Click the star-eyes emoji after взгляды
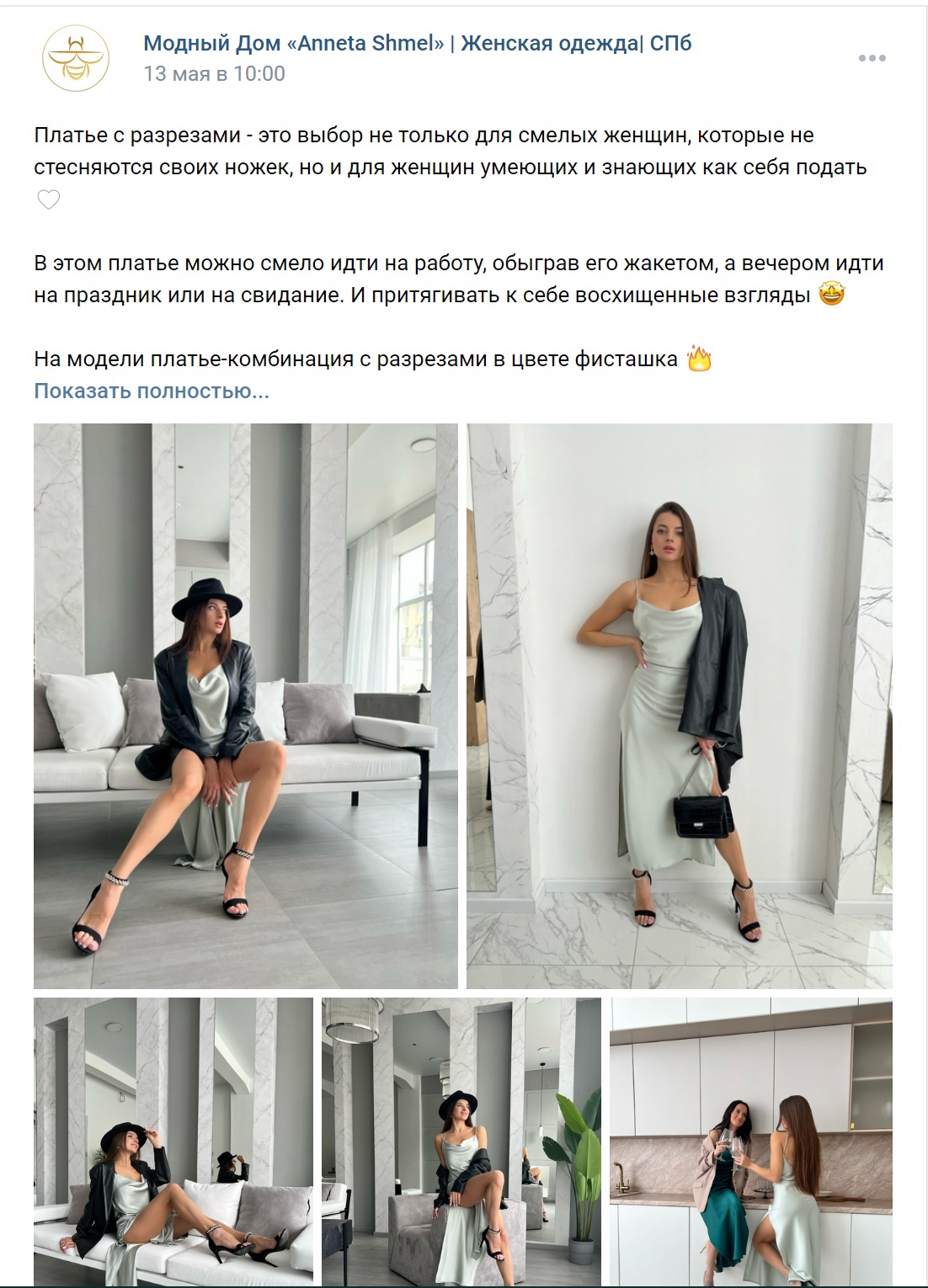This screenshot has width=928, height=1288. 831,295
